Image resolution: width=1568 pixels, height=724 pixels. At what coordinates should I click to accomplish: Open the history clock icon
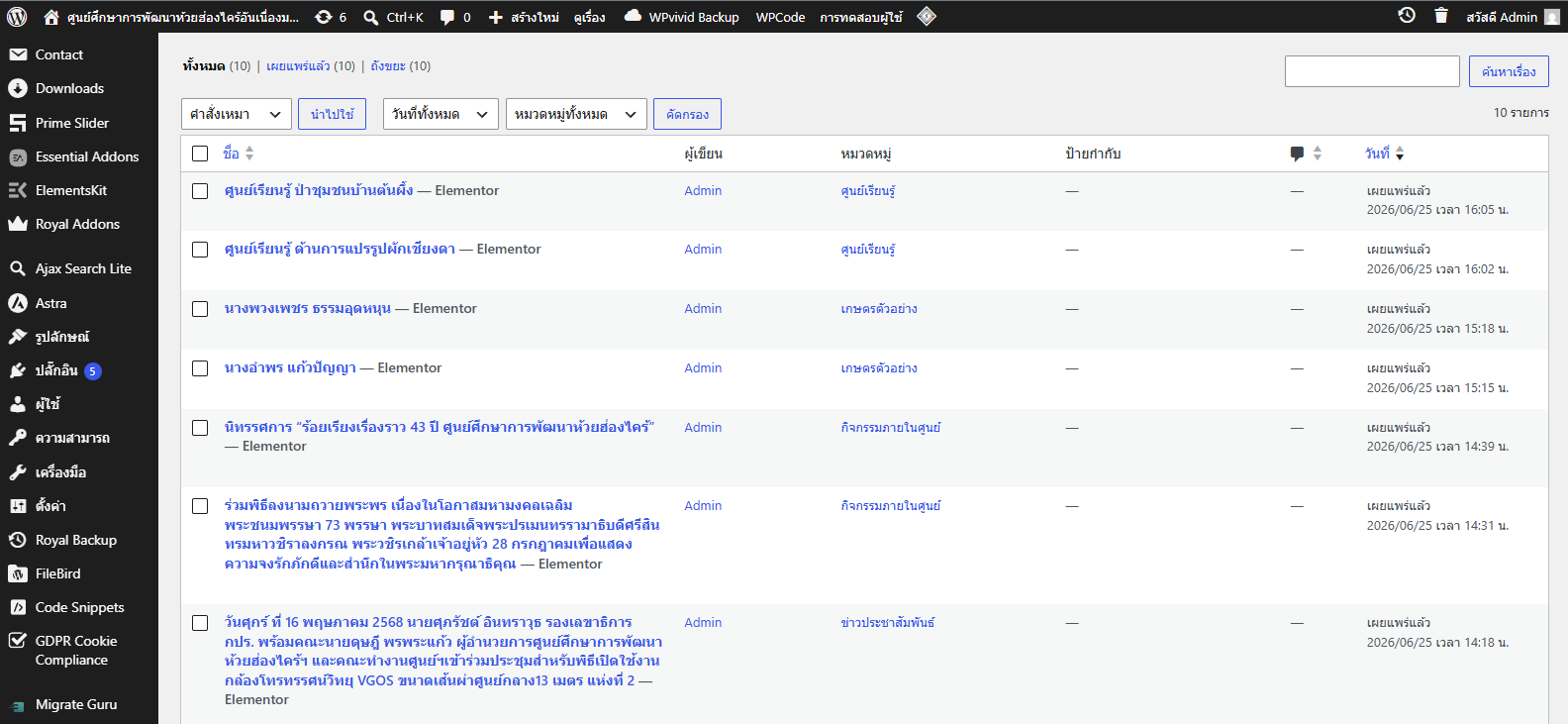point(1407,16)
